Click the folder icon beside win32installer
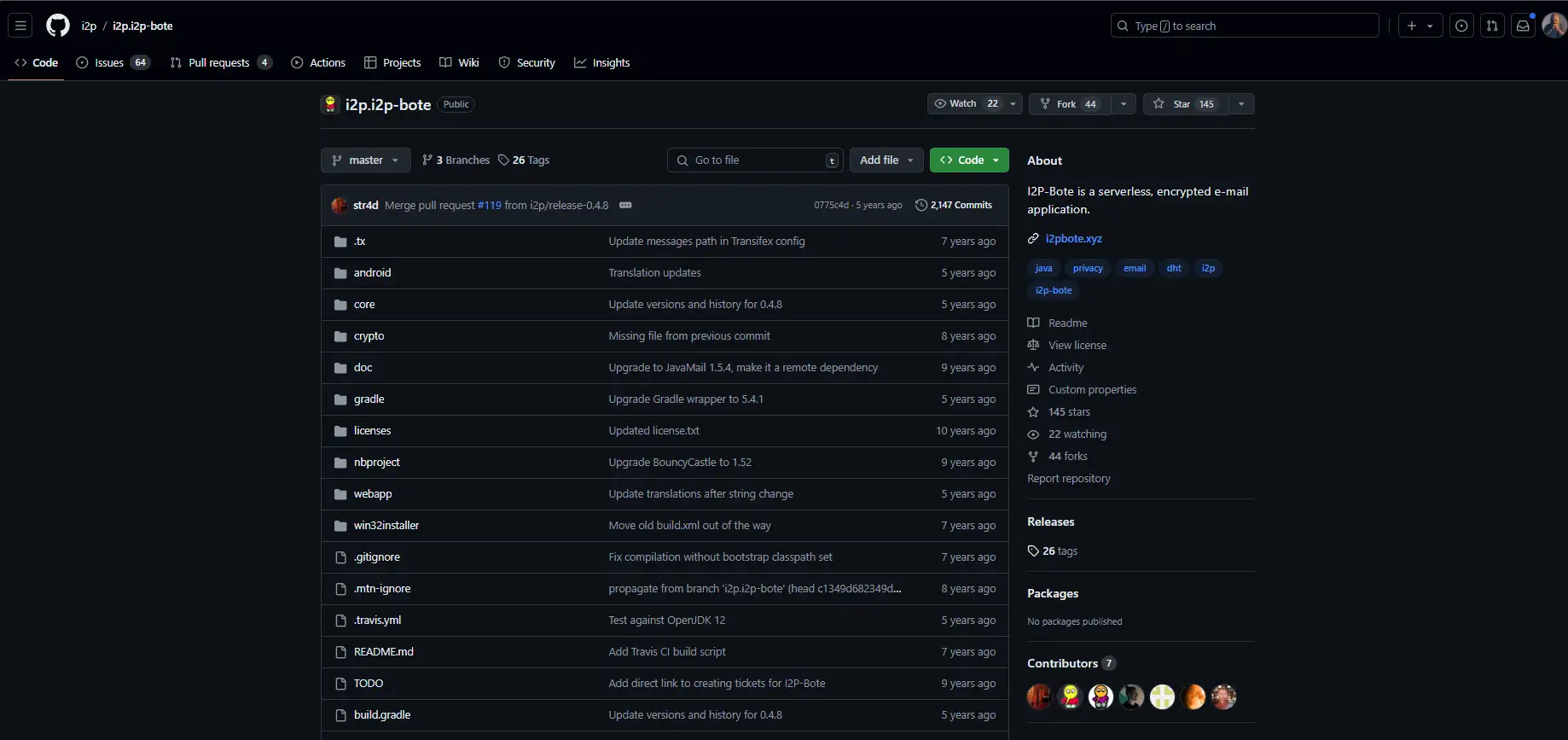1568x740 pixels. (340, 526)
